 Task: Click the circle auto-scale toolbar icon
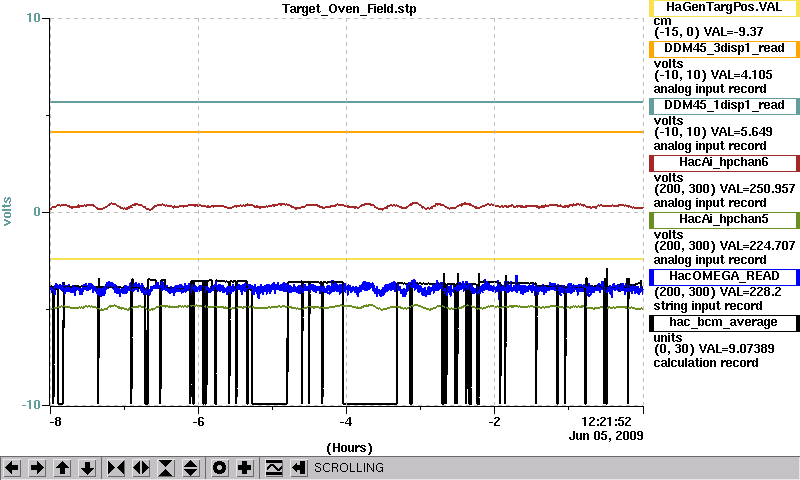pyautogui.click(x=220, y=468)
